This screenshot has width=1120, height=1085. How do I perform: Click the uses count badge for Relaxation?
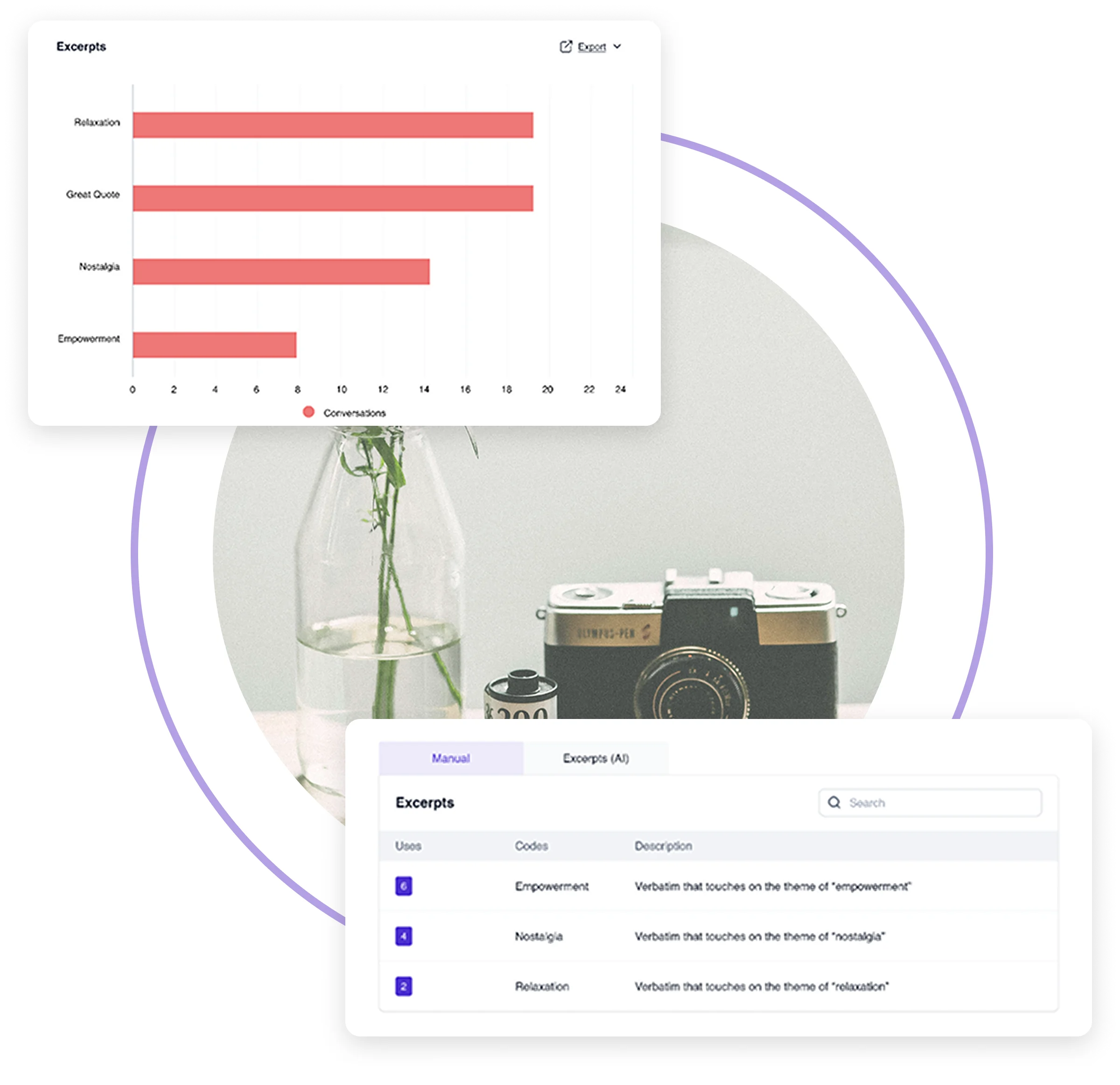[403, 986]
